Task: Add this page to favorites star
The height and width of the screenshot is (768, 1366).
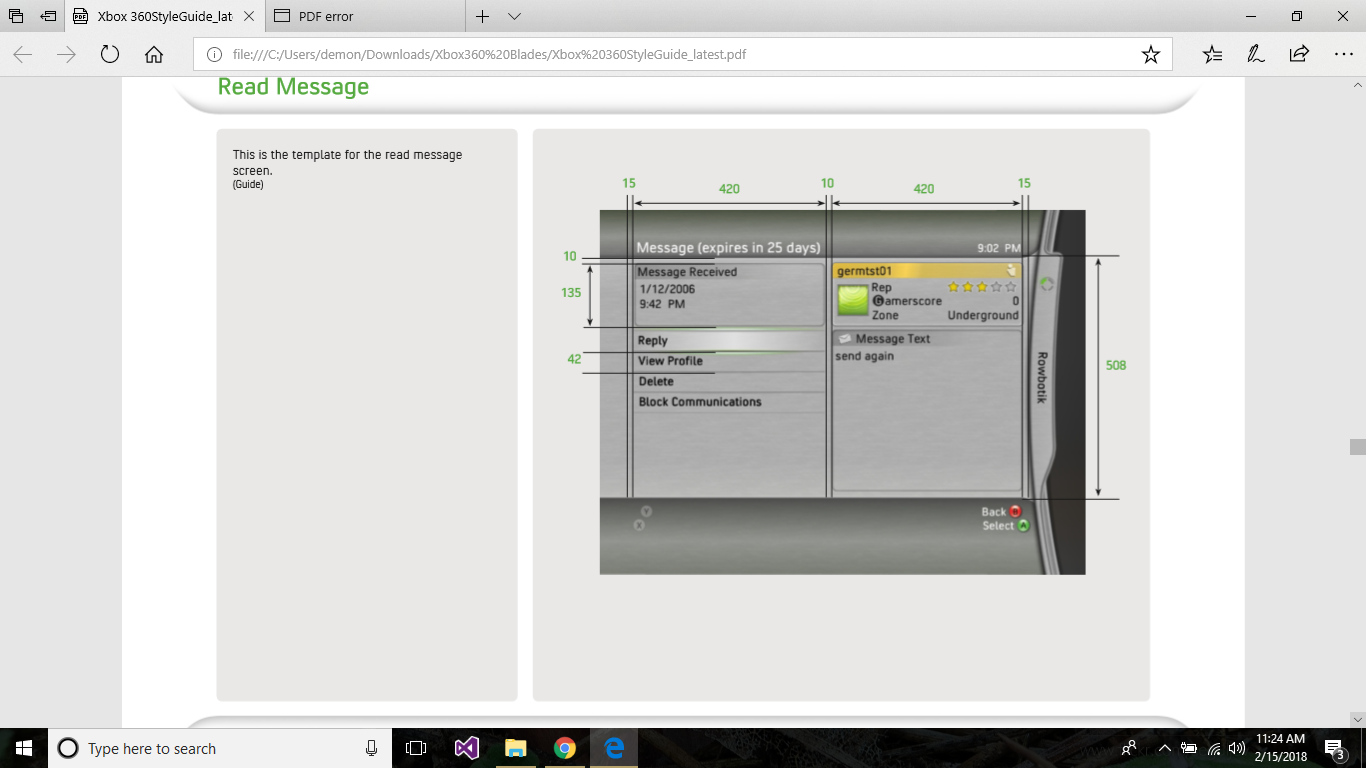Action: [x=1151, y=55]
